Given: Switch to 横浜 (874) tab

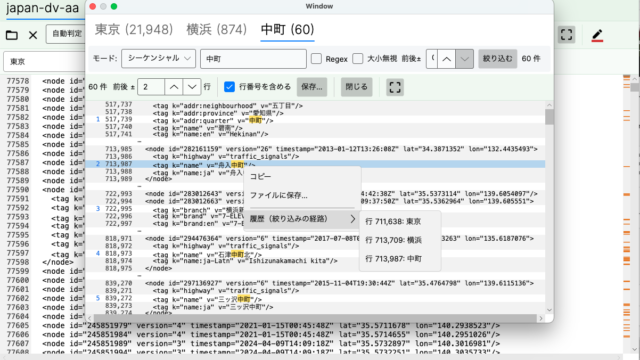Looking at the screenshot, I should click(x=216, y=29).
